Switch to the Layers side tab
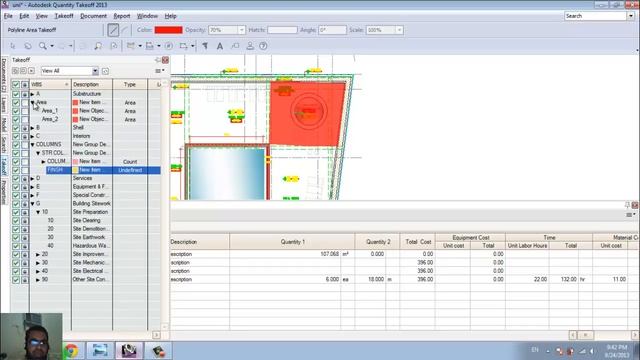This screenshot has width=640, height=360. 4,104
